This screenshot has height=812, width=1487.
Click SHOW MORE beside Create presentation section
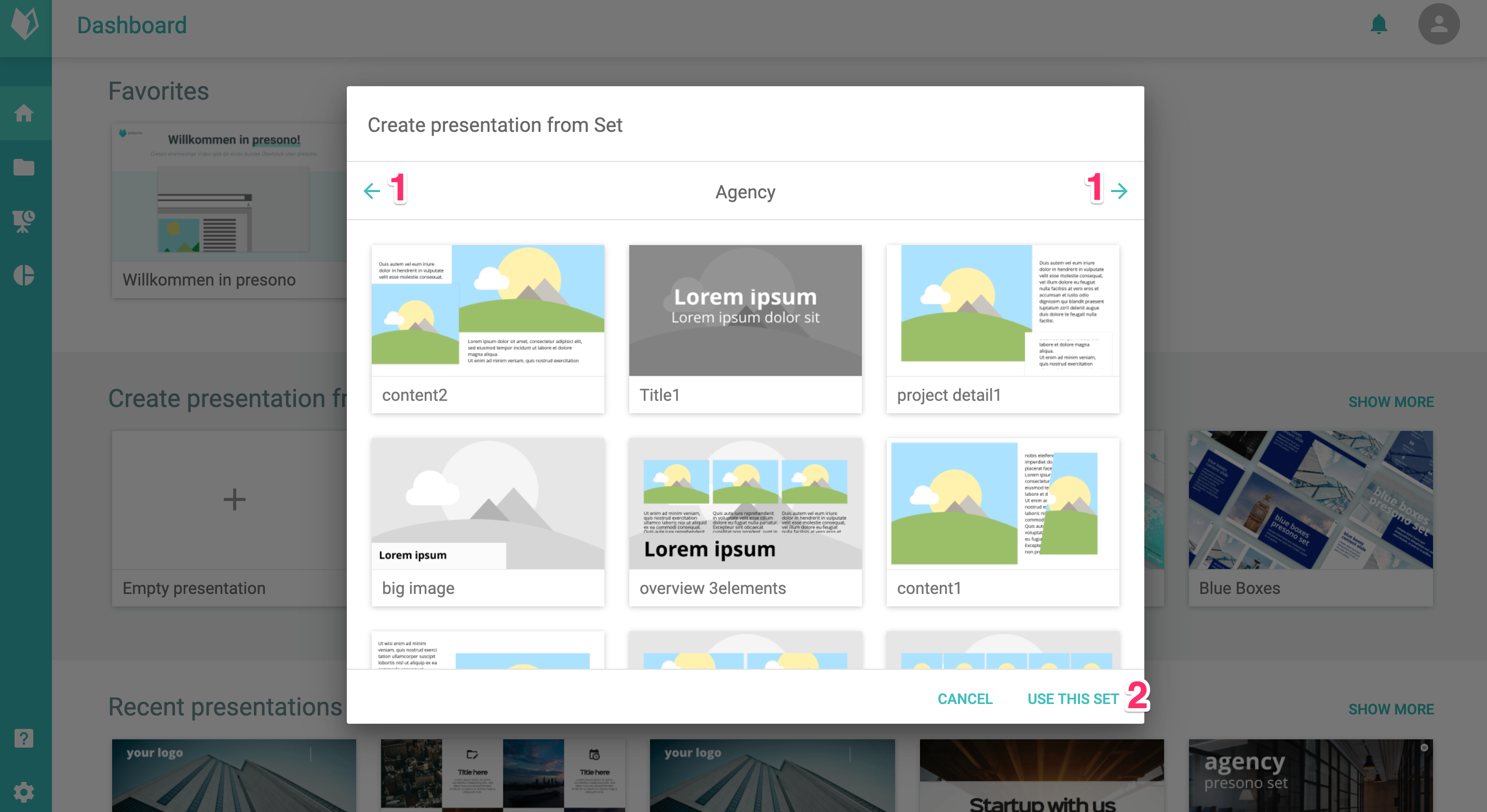(1391, 402)
